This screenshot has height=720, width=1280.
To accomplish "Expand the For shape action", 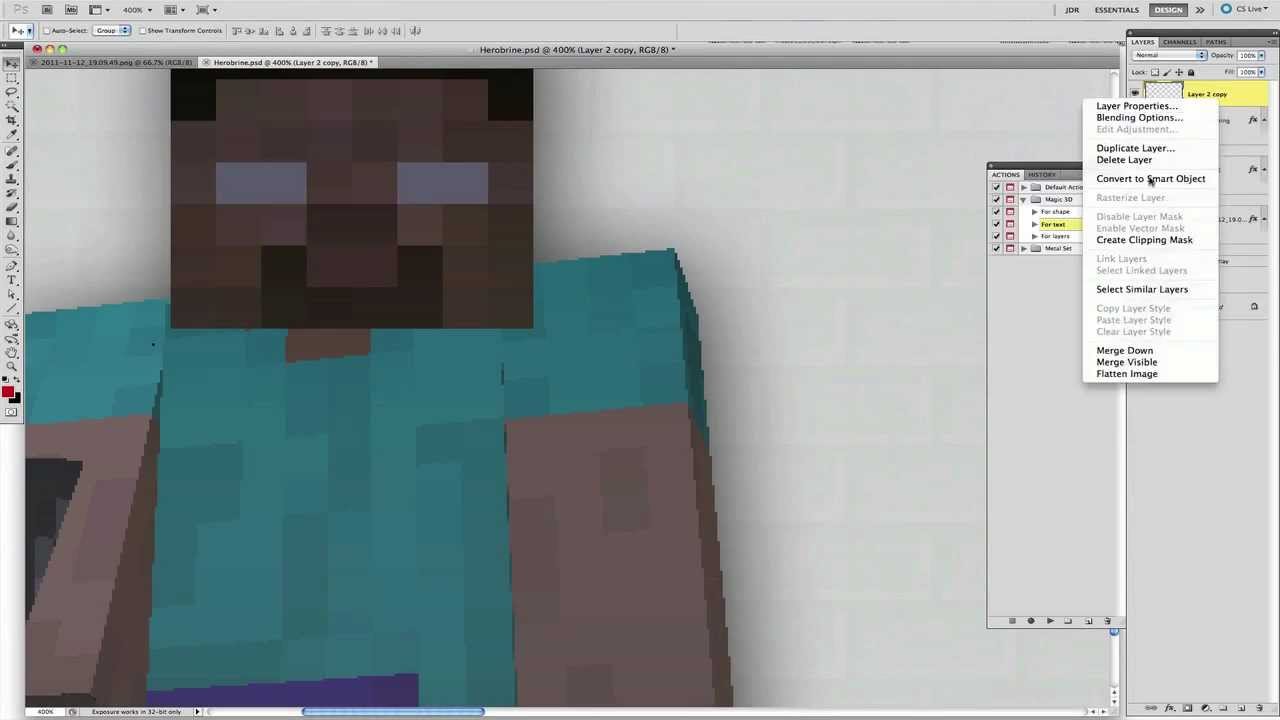I will tap(1034, 212).
